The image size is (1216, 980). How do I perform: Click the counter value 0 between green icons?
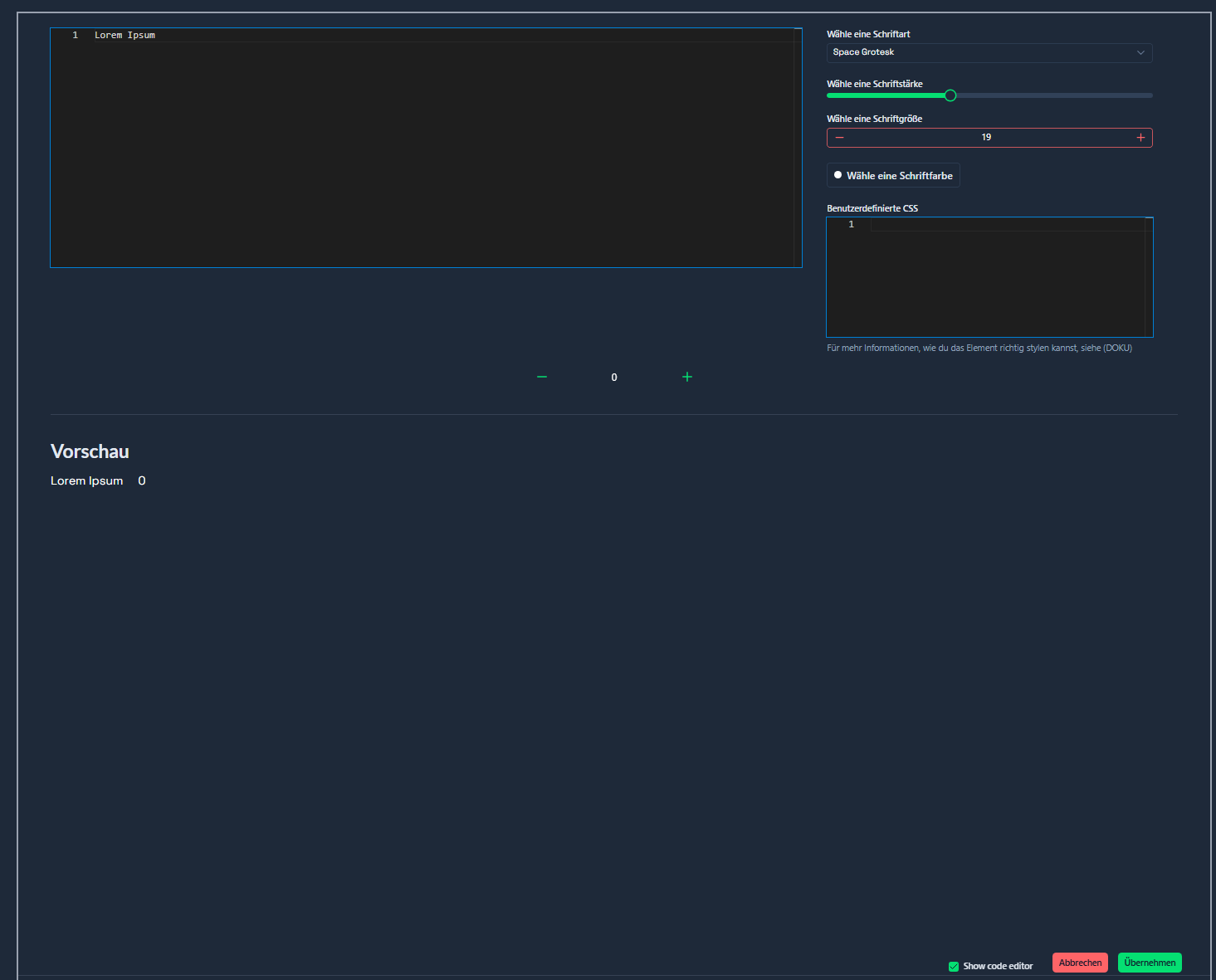tap(614, 378)
